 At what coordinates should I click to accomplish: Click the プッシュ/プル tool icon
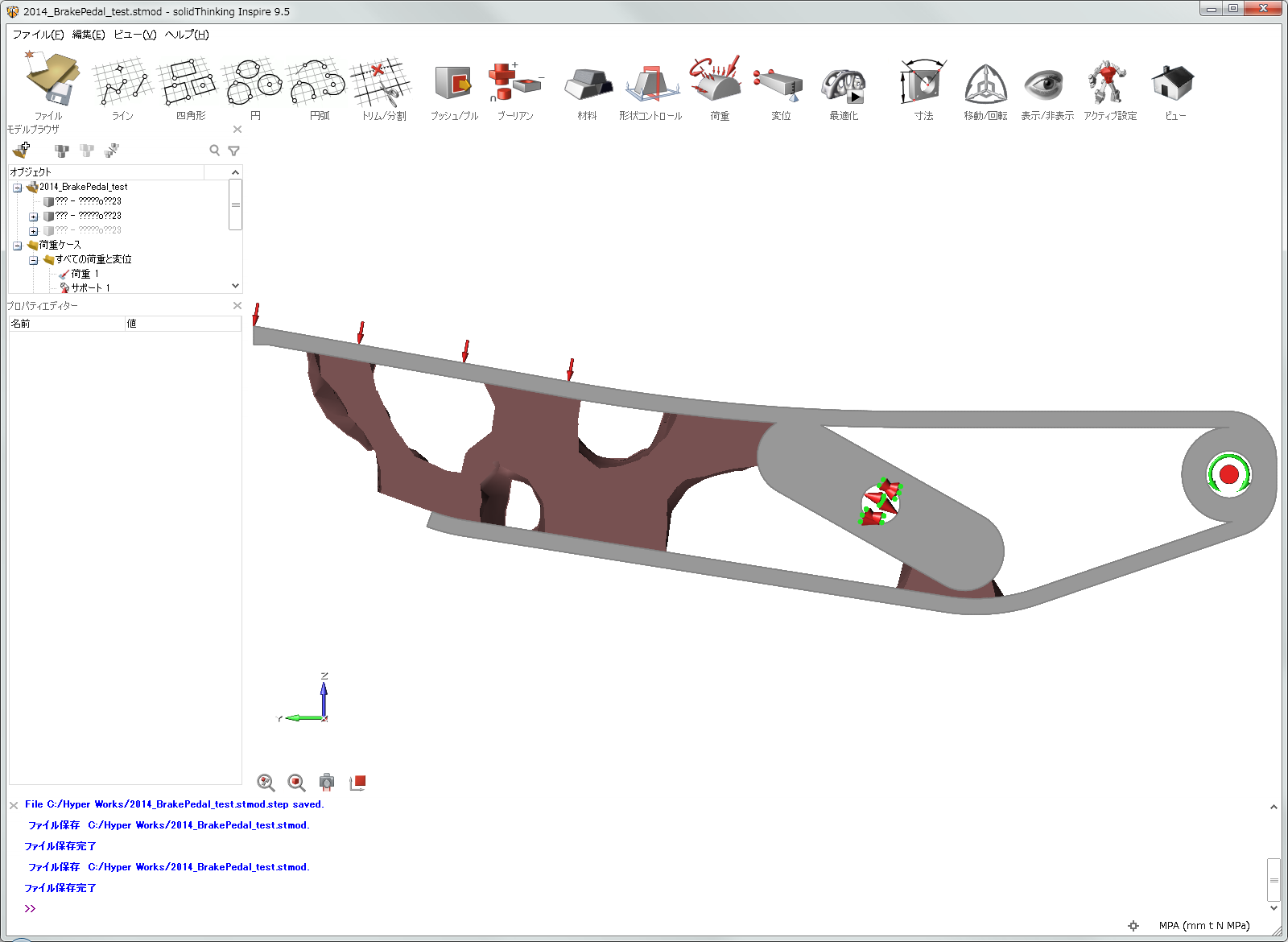453,83
